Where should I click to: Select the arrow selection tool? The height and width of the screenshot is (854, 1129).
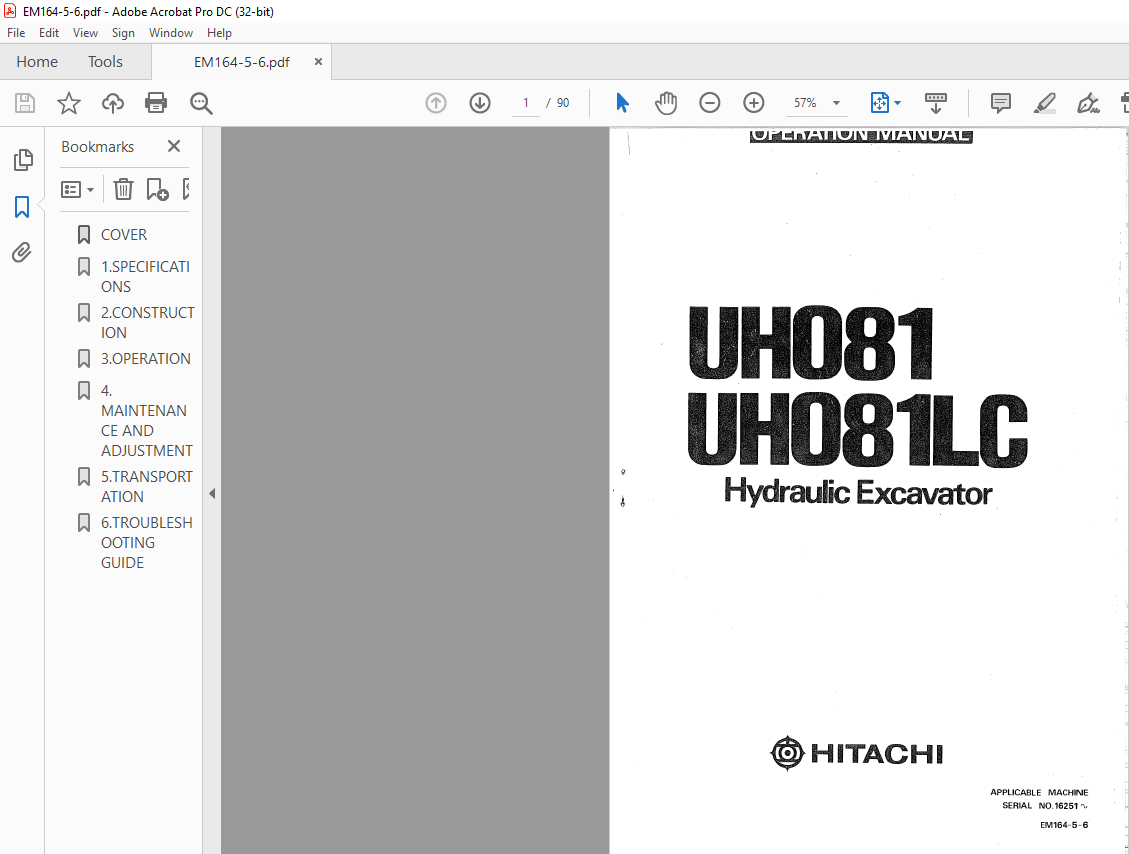coord(623,103)
